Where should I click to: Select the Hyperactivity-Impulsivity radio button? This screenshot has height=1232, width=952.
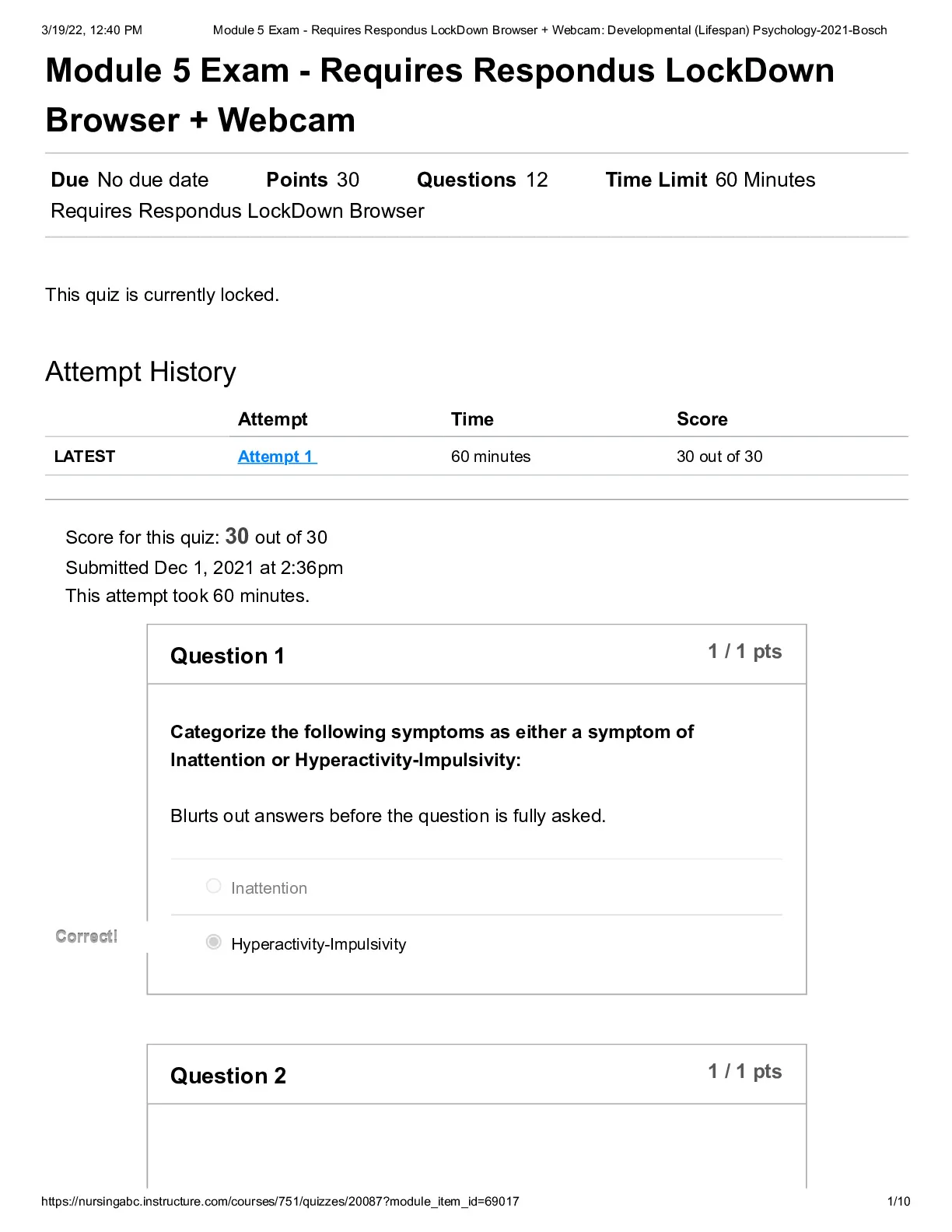click(214, 942)
